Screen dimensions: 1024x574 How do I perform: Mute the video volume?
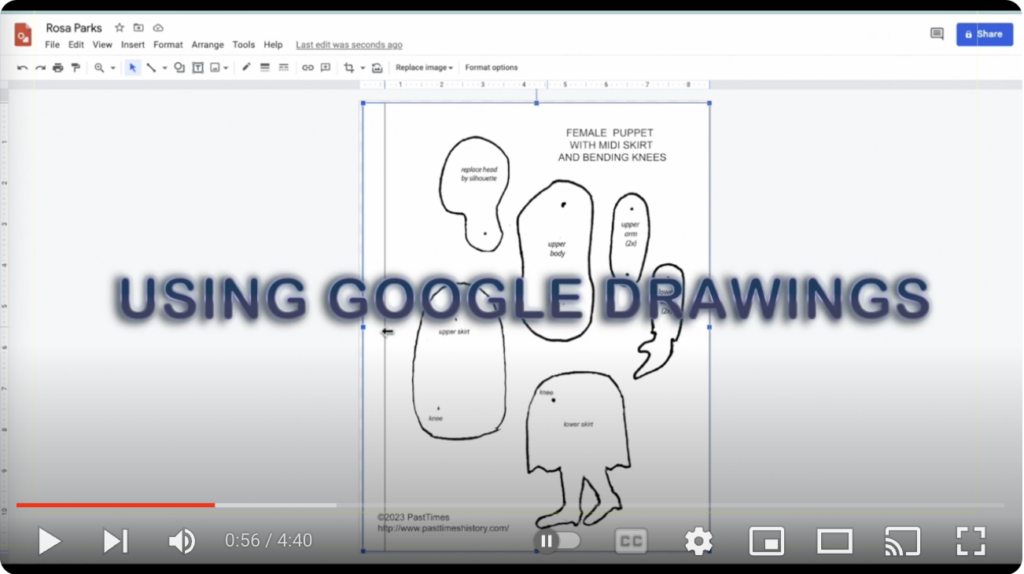(x=182, y=541)
